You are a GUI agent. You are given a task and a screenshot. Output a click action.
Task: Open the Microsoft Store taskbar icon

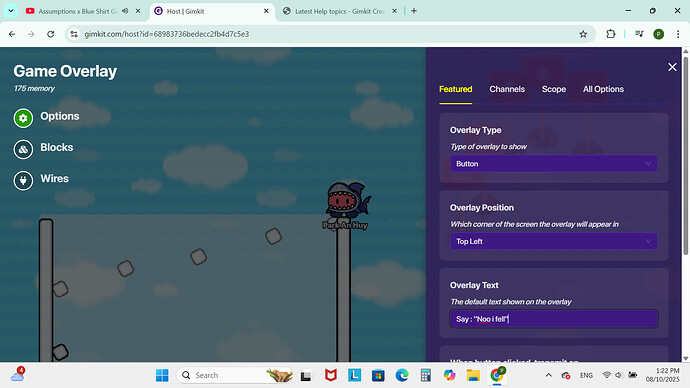(x=378, y=375)
